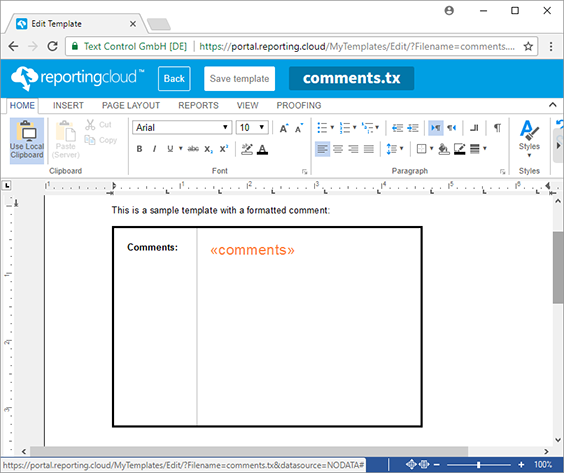This screenshot has width=564, height=473.
Task: Click the reportingcloud logo
Action: (x=77, y=78)
